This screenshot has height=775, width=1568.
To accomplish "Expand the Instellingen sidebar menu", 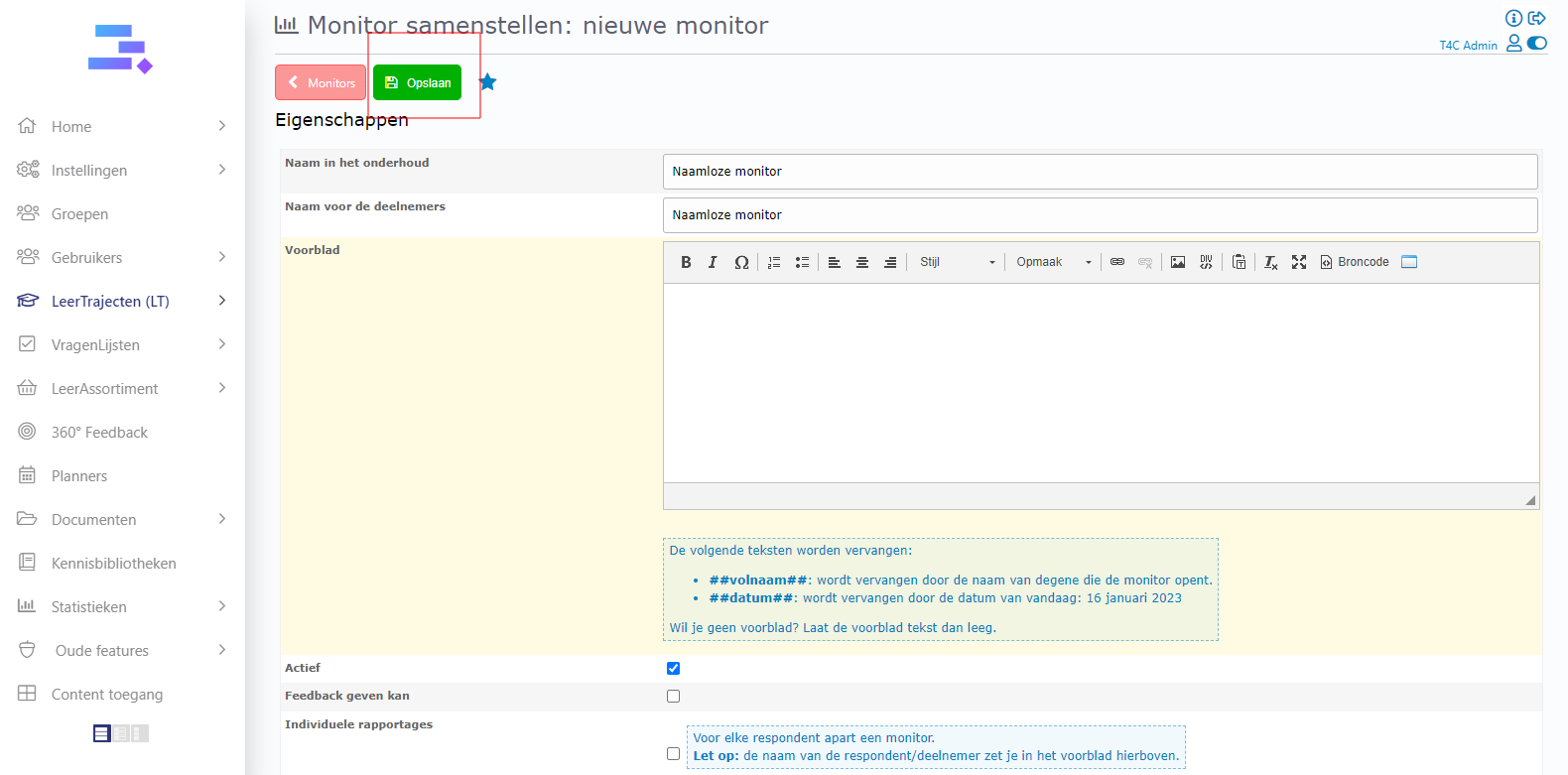I will (123, 171).
